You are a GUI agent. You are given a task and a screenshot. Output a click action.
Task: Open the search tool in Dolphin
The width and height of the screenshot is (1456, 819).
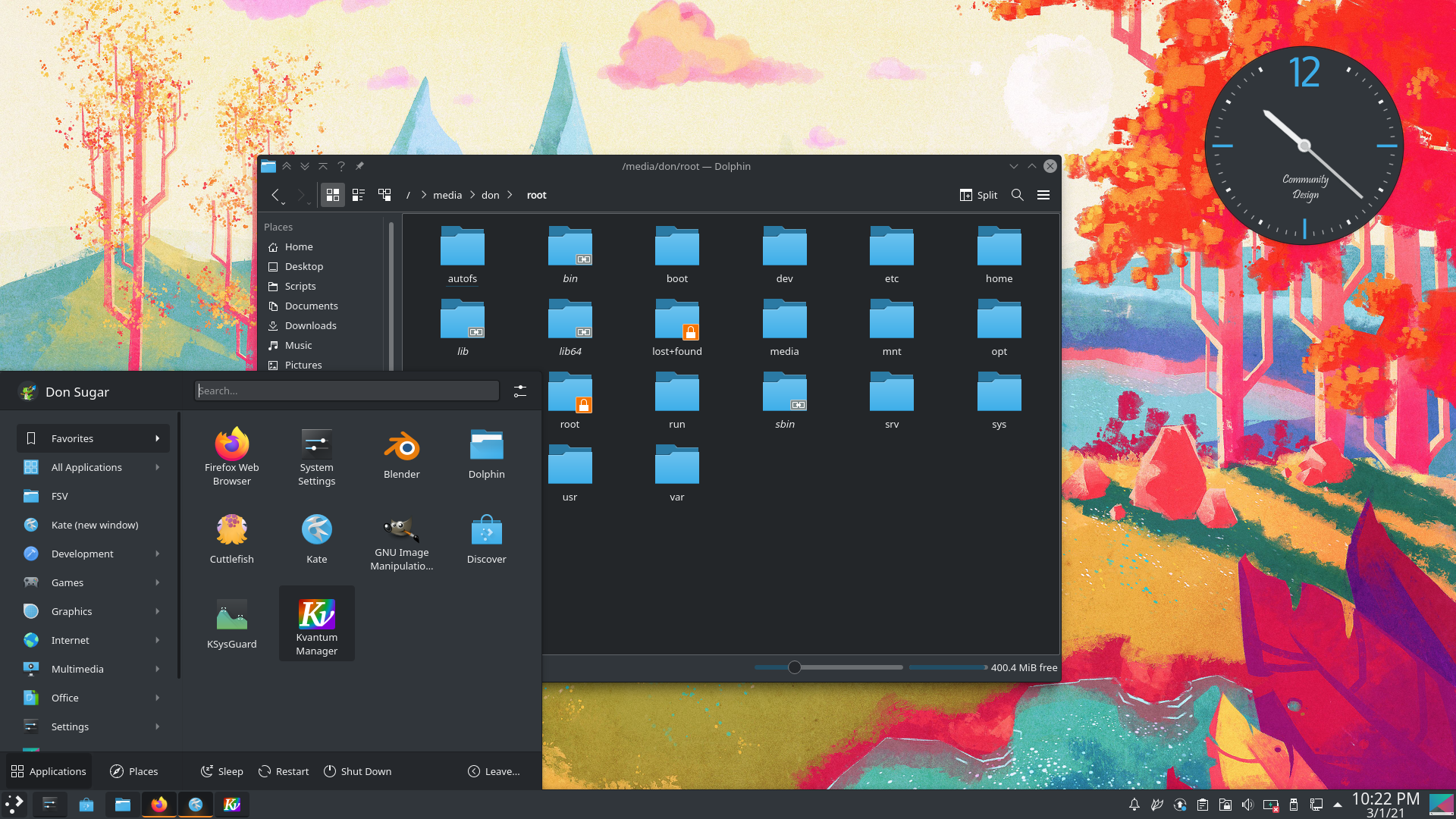1018,195
